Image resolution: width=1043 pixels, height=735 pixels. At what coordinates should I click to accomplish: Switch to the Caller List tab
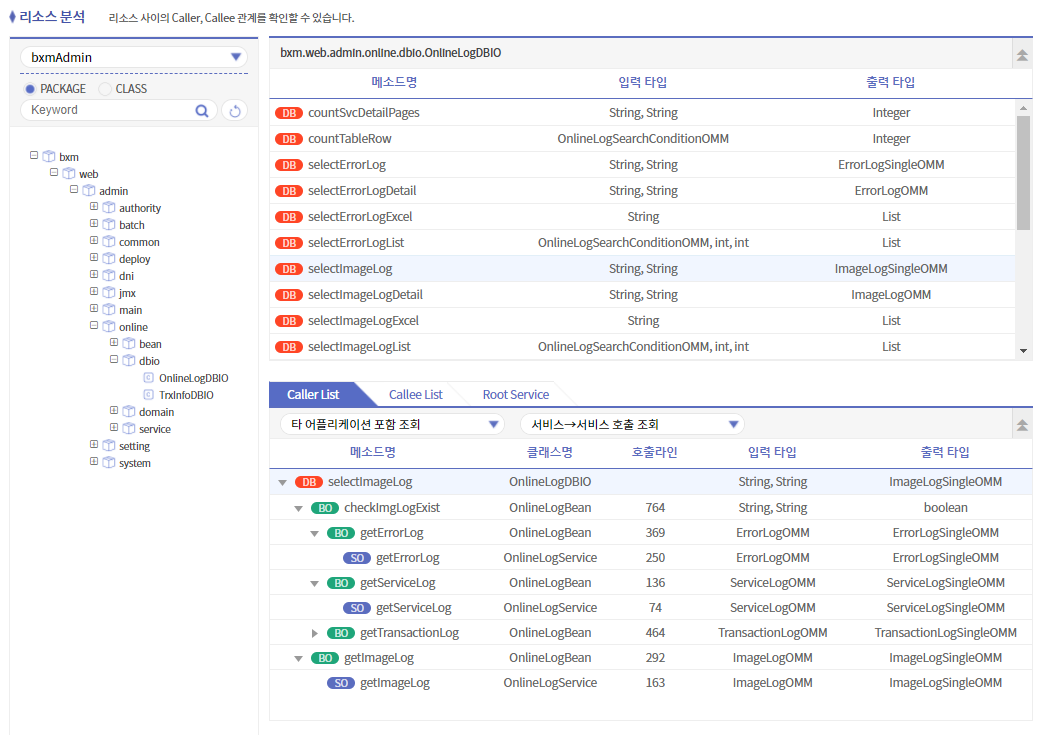tap(313, 395)
